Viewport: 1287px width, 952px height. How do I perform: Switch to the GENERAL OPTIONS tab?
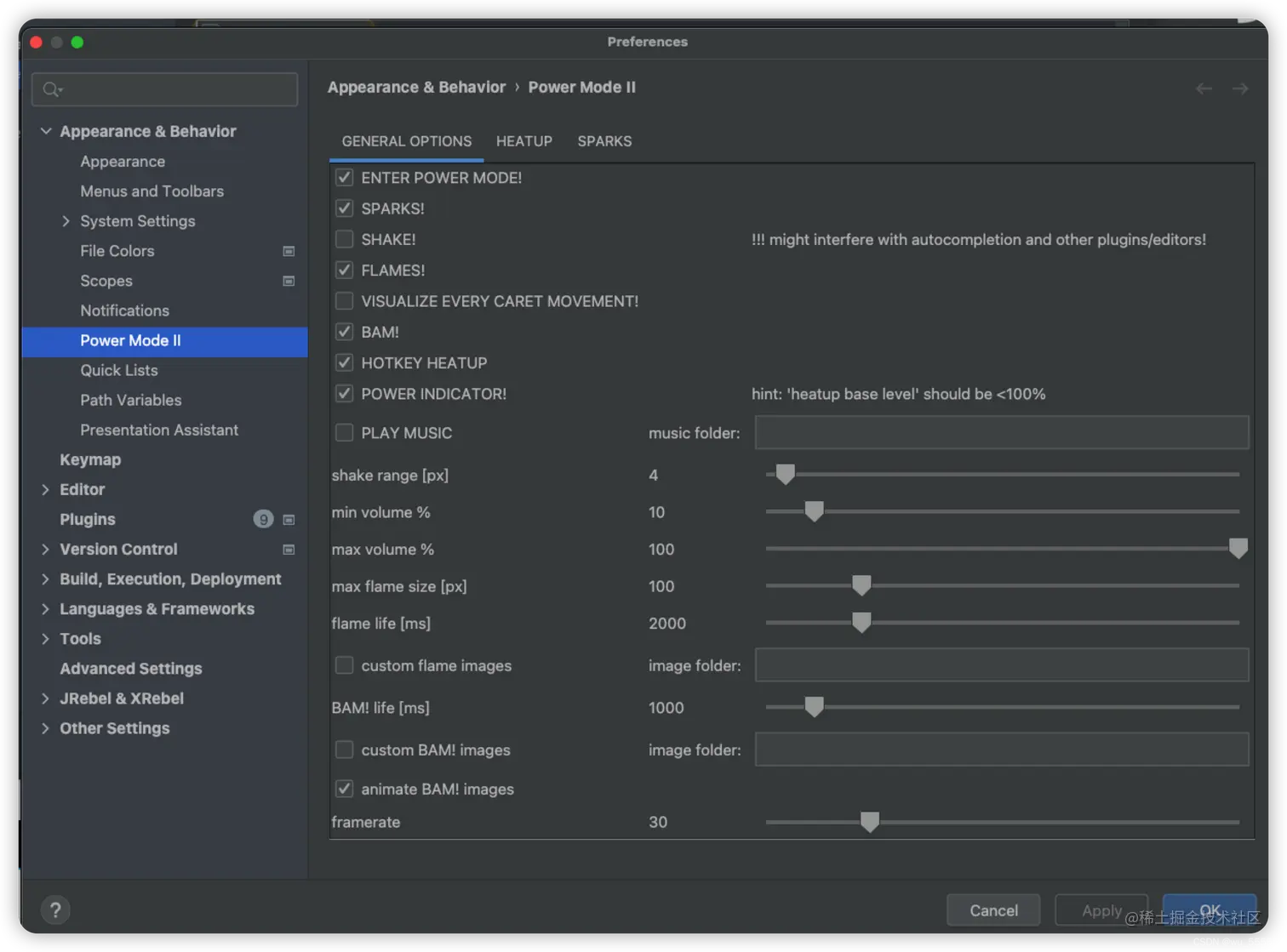(x=407, y=141)
